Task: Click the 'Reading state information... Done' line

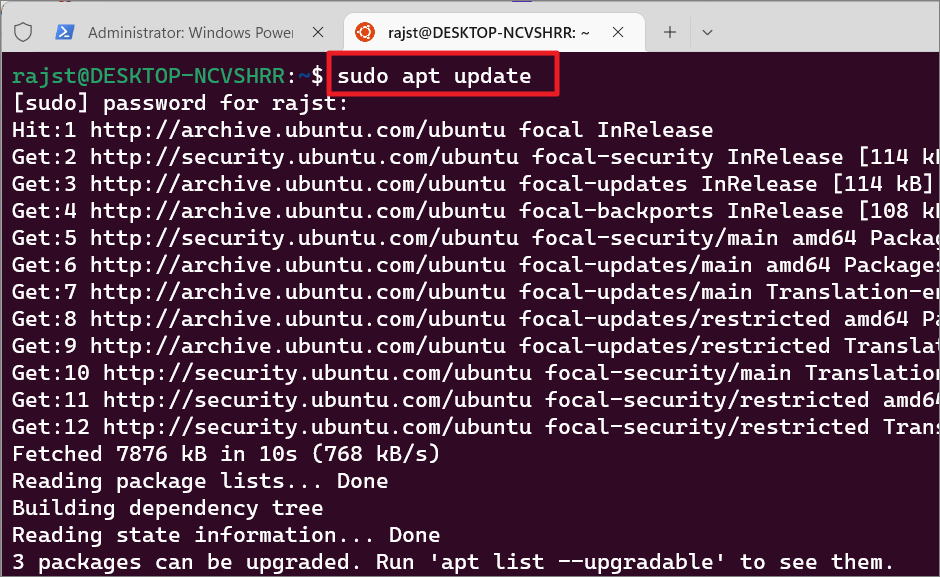Action: [x=226, y=535]
